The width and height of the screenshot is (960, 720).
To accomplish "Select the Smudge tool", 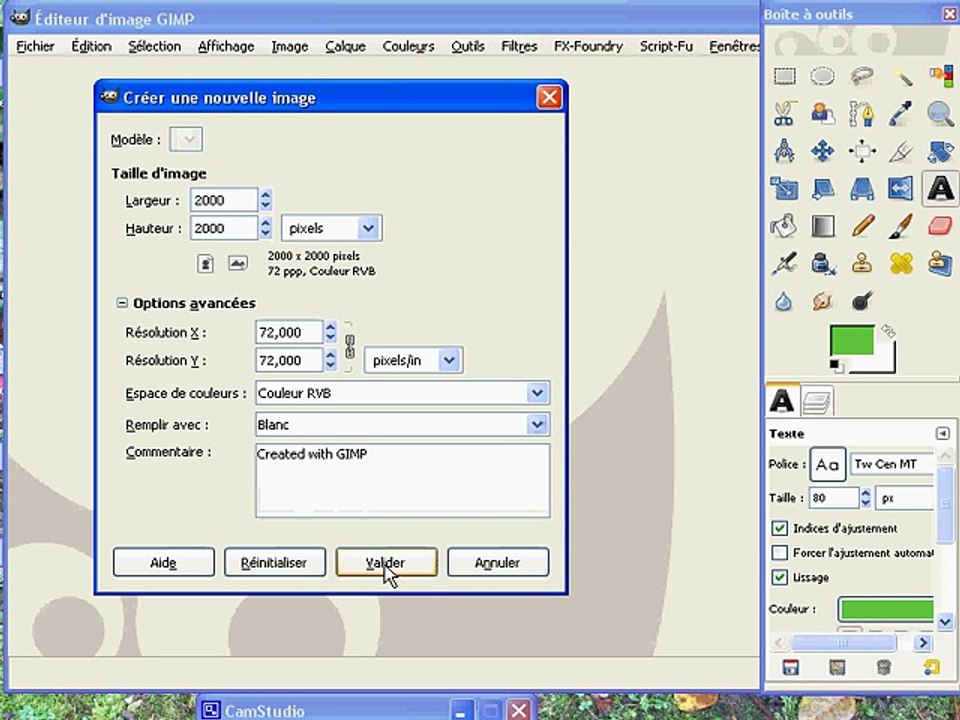I will click(x=822, y=301).
